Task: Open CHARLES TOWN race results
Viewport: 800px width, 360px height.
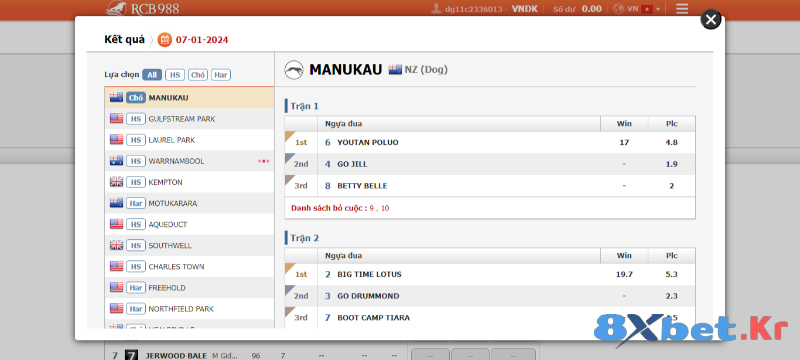Action: (189, 266)
